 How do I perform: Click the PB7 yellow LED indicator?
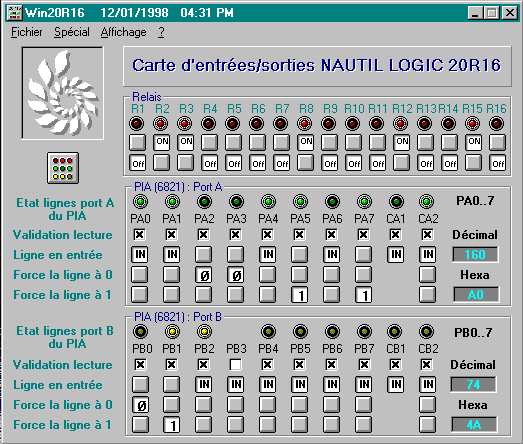[x=364, y=332]
